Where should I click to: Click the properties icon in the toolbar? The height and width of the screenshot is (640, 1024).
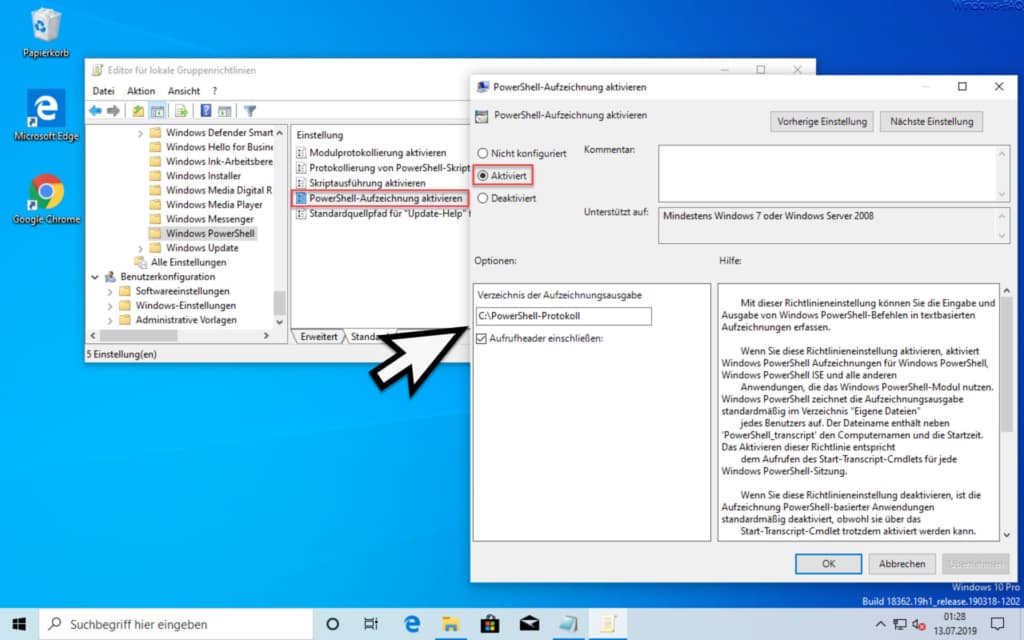click(x=225, y=111)
